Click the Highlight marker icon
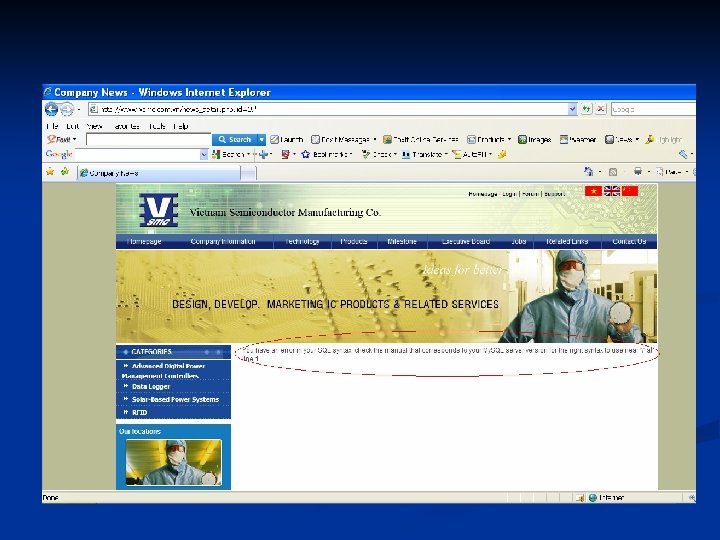Viewport: 720px width, 540px height. point(649,140)
